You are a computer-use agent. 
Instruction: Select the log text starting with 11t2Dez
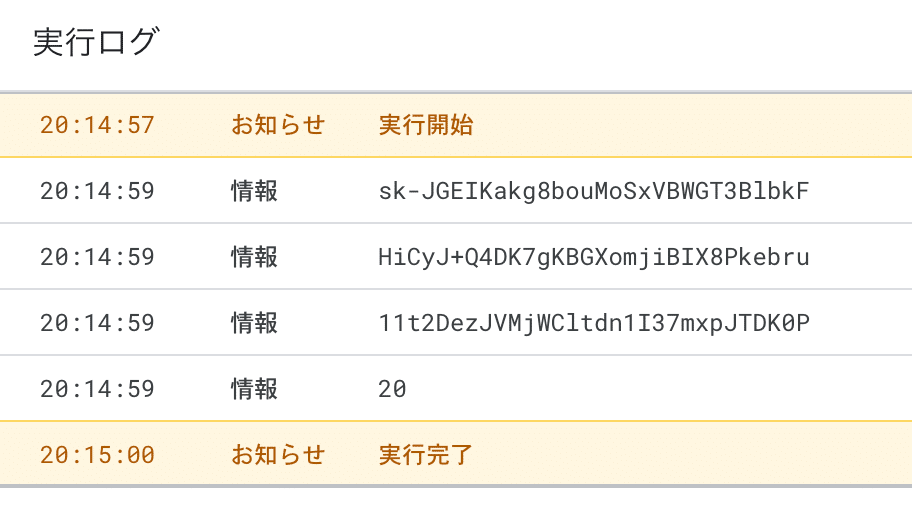593,323
